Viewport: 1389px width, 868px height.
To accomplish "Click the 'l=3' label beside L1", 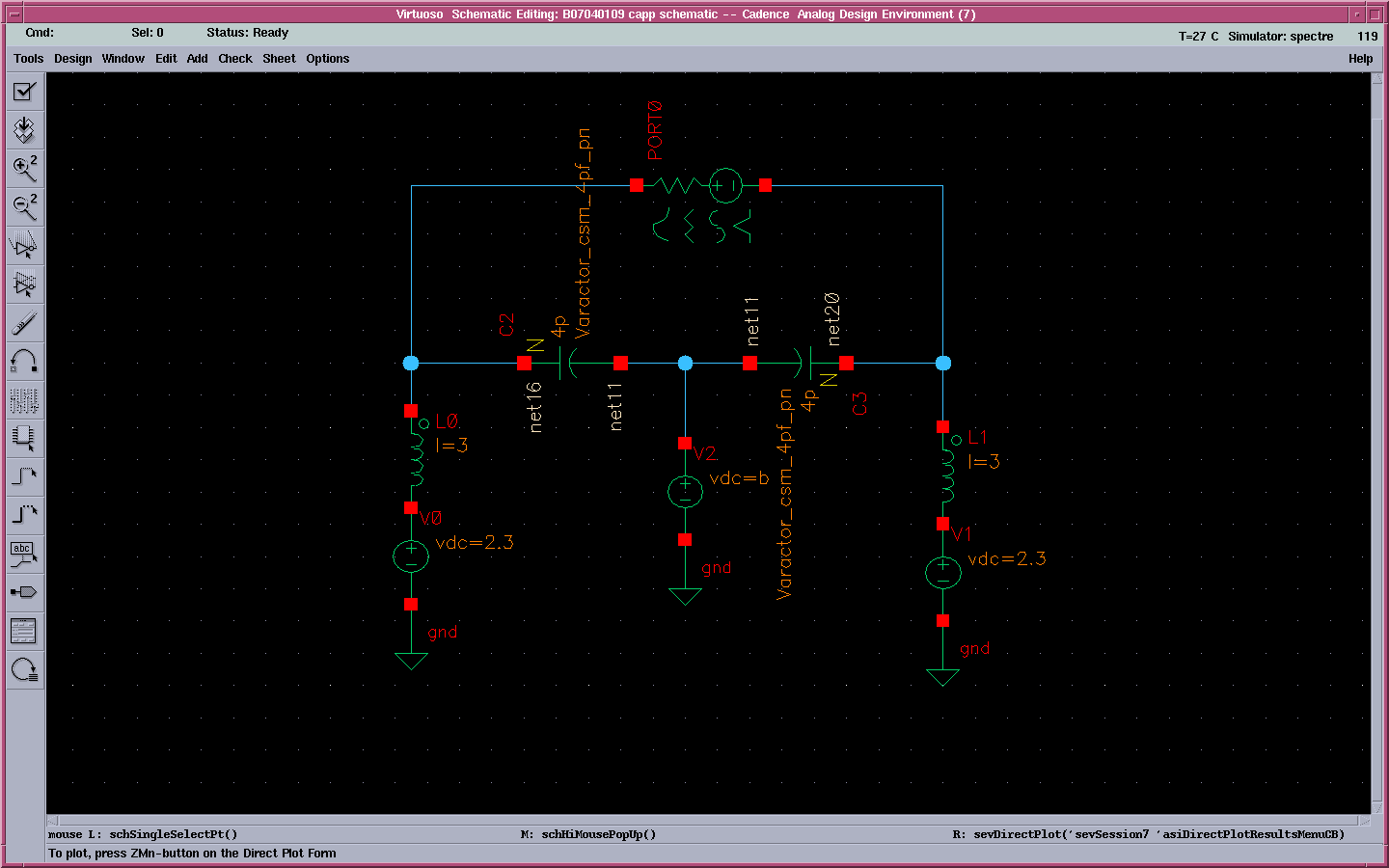I will [984, 461].
